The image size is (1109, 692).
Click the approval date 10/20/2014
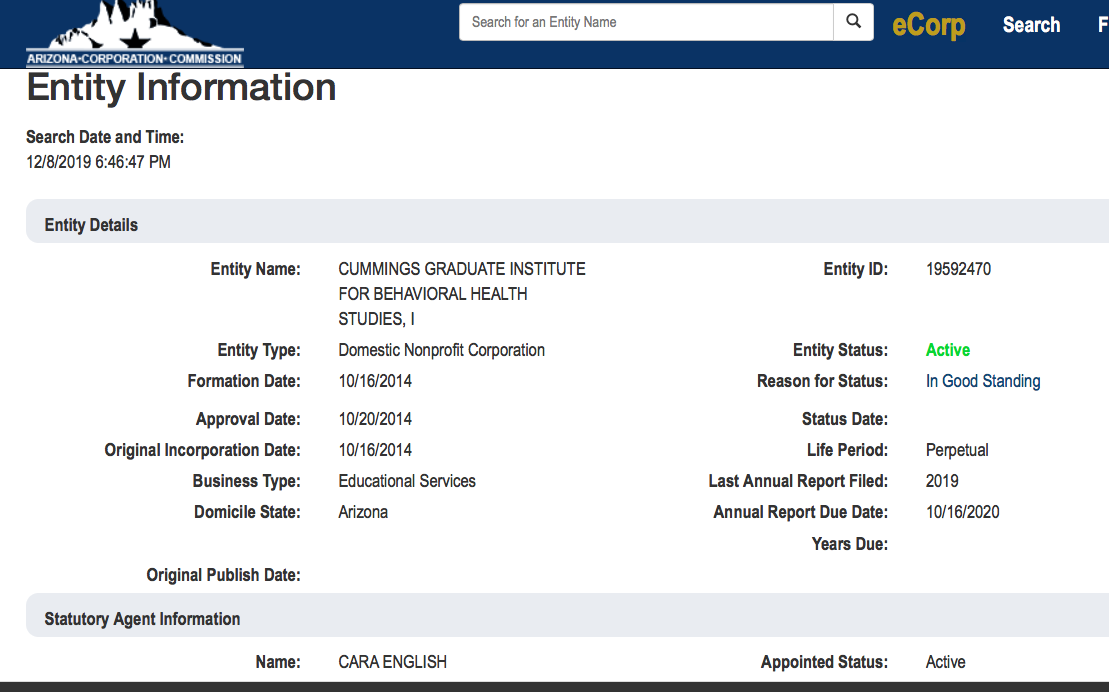coord(375,419)
